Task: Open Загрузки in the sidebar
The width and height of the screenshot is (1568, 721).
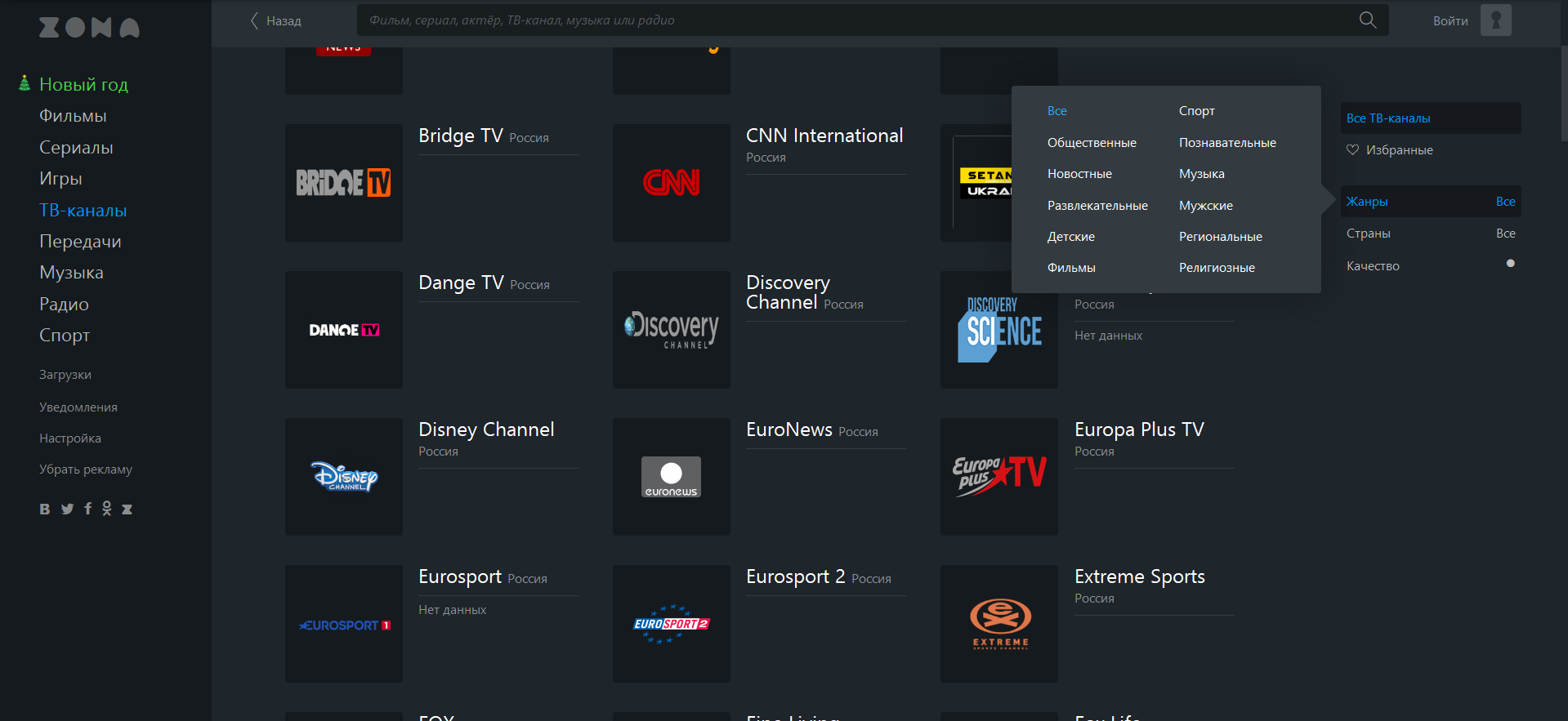Action: tap(65, 375)
